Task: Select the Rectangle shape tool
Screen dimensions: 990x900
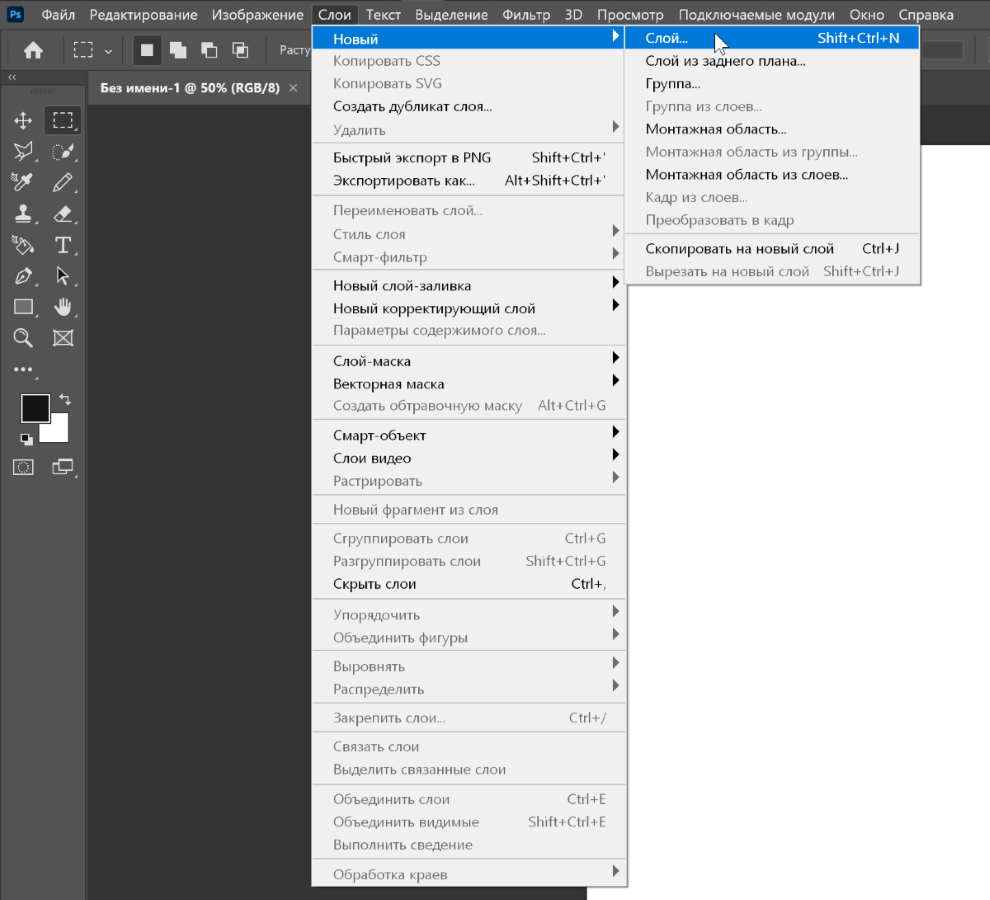Action: [23, 307]
